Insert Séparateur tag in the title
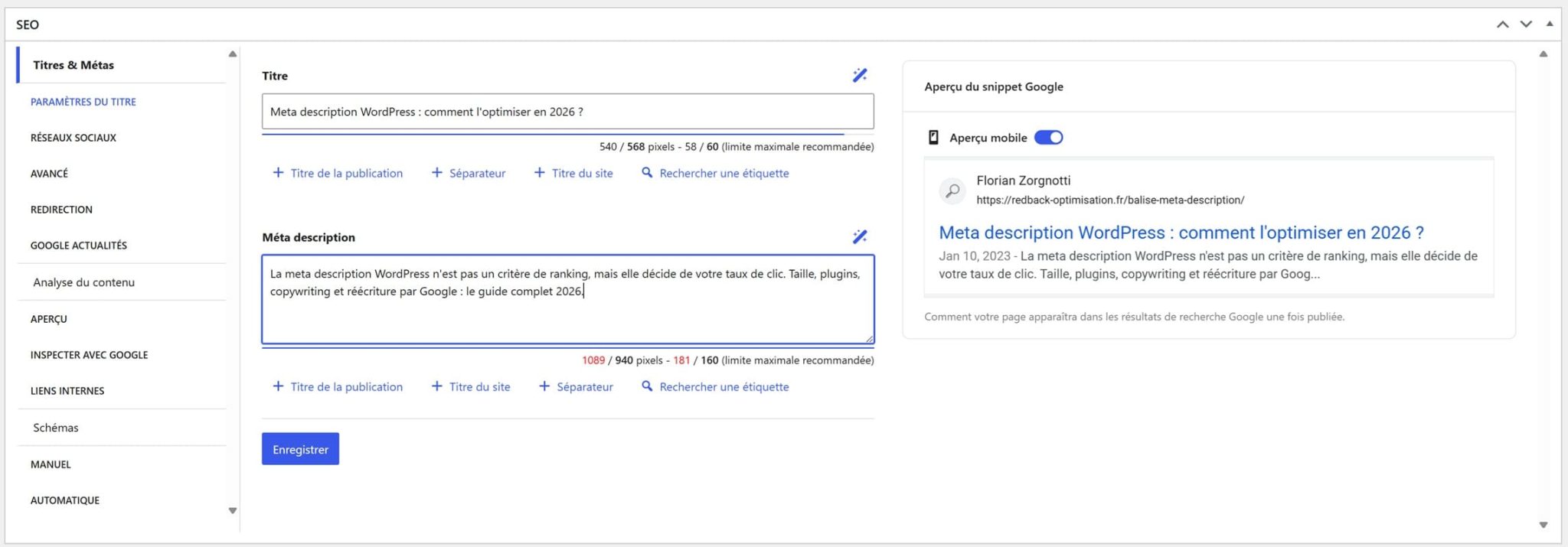 (x=469, y=173)
